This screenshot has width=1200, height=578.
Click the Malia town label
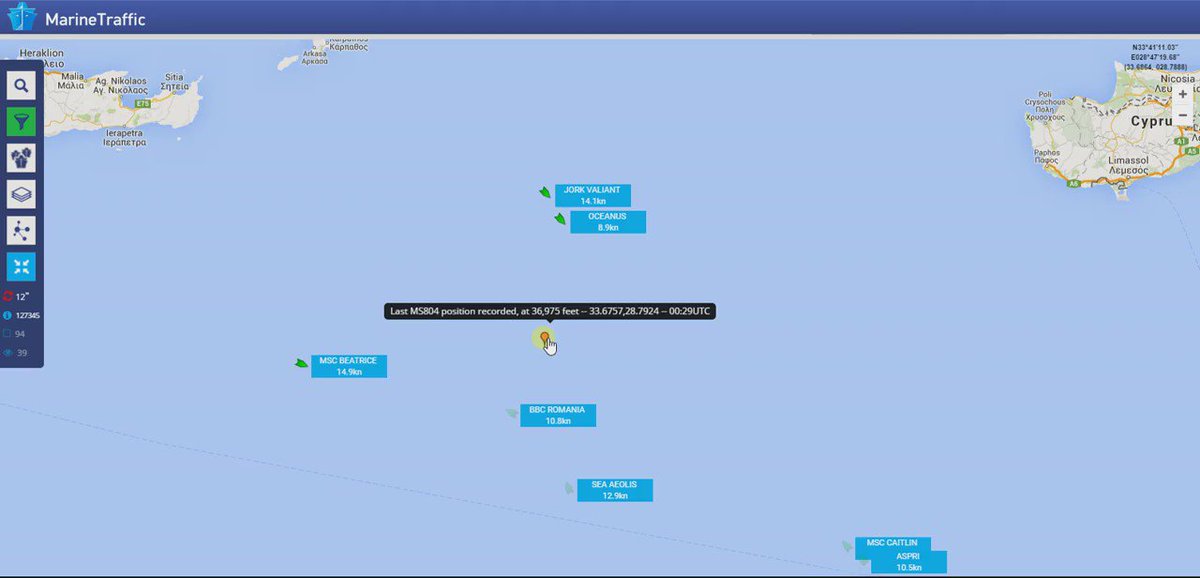click(x=72, y=81)
